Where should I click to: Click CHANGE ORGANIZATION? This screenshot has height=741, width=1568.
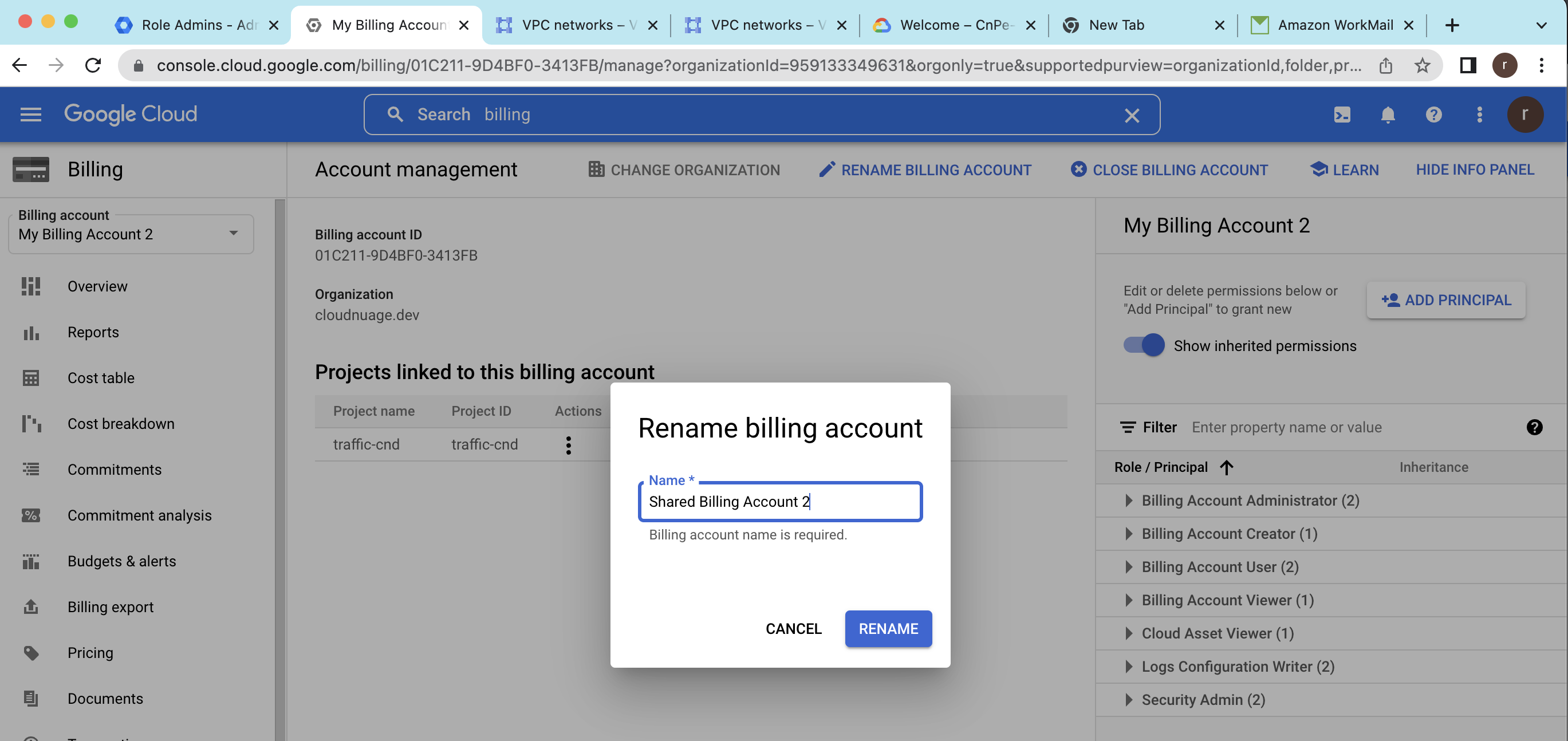tap(684, 170)
